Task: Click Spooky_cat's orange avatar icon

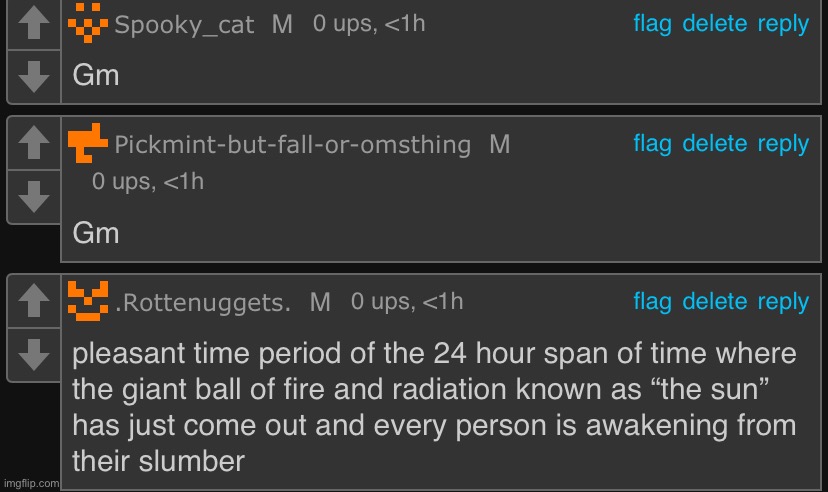Action: [88, 24]
